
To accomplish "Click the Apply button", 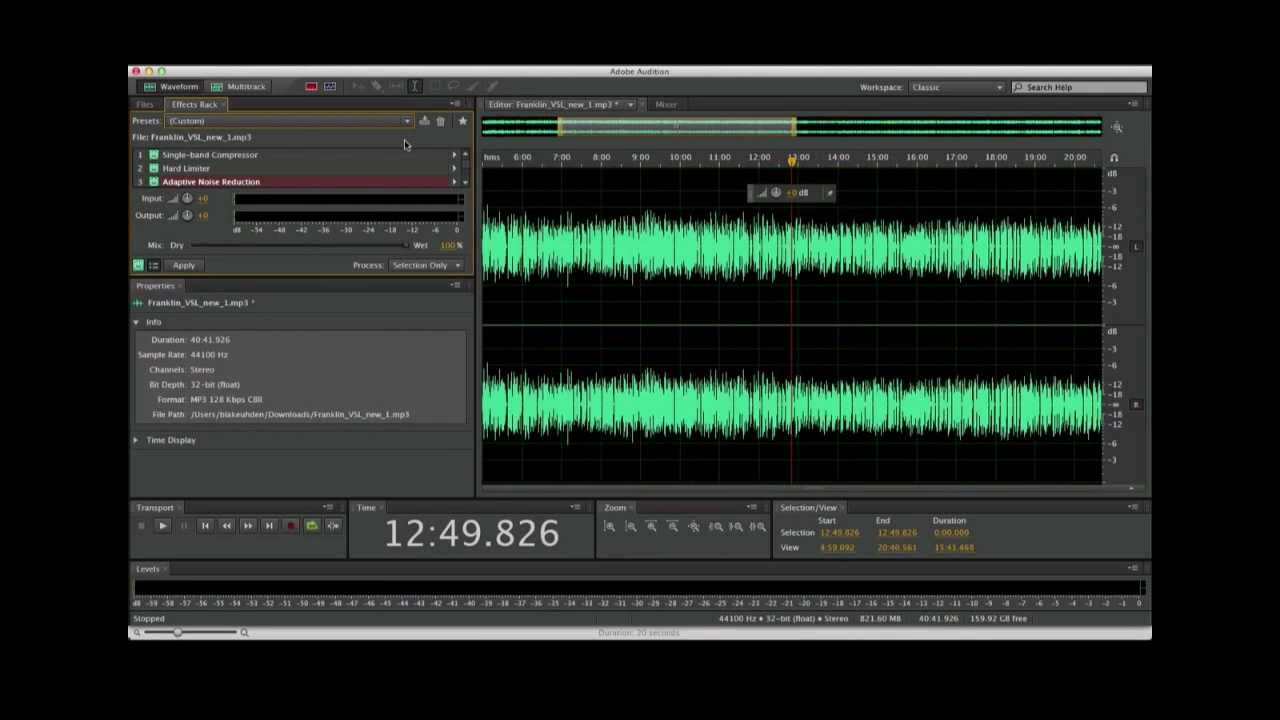I will point(184,265).
